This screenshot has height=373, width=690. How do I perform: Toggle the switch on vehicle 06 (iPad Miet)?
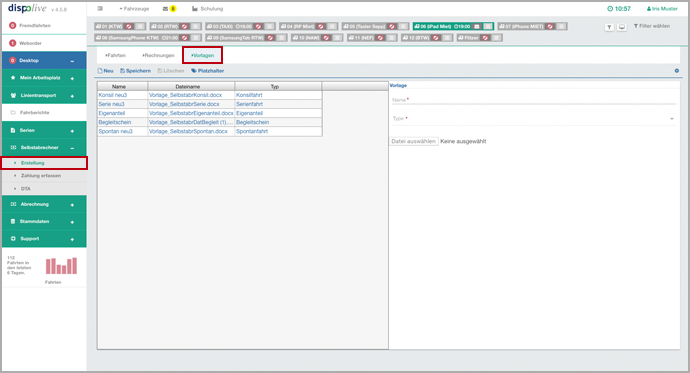pos(488,26)
